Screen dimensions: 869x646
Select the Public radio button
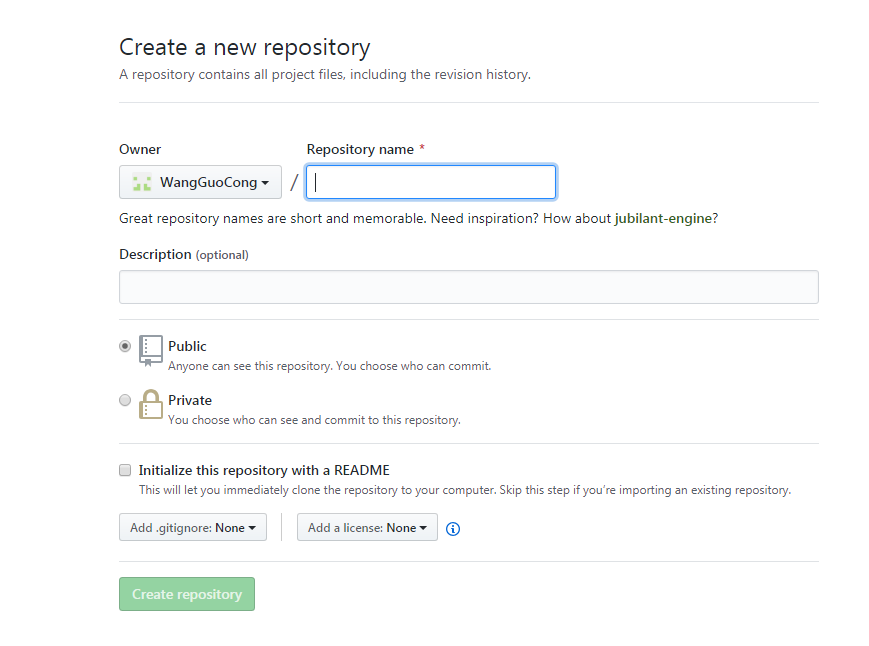click(125, 346)
